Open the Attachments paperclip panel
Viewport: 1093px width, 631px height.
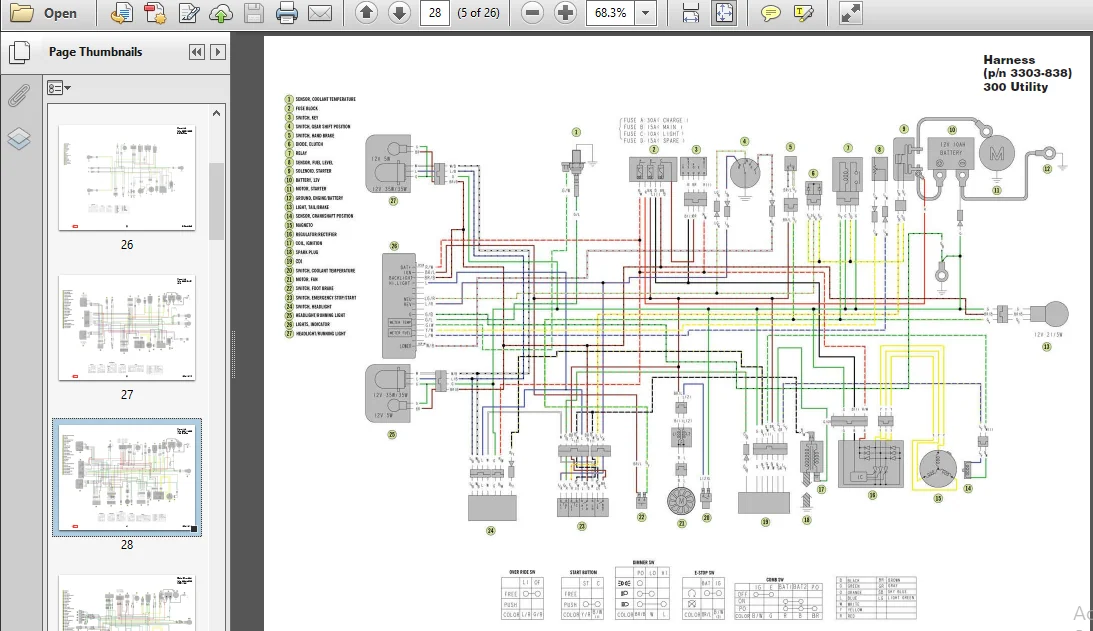[19, 96]
